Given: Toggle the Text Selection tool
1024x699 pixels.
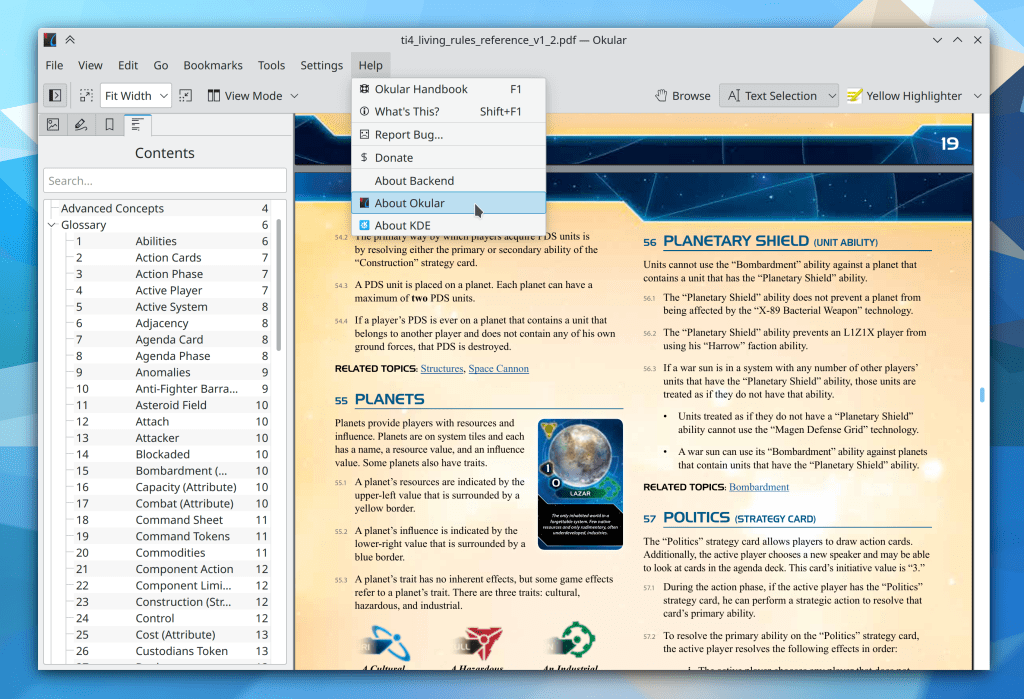Looking at the screenshot, I should [x=771, y=96].
